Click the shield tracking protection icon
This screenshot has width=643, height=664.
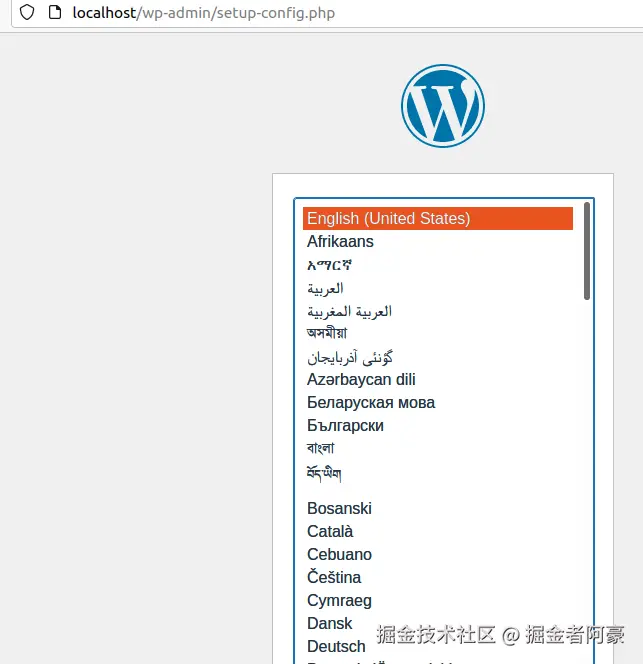[x=27, y=12]
